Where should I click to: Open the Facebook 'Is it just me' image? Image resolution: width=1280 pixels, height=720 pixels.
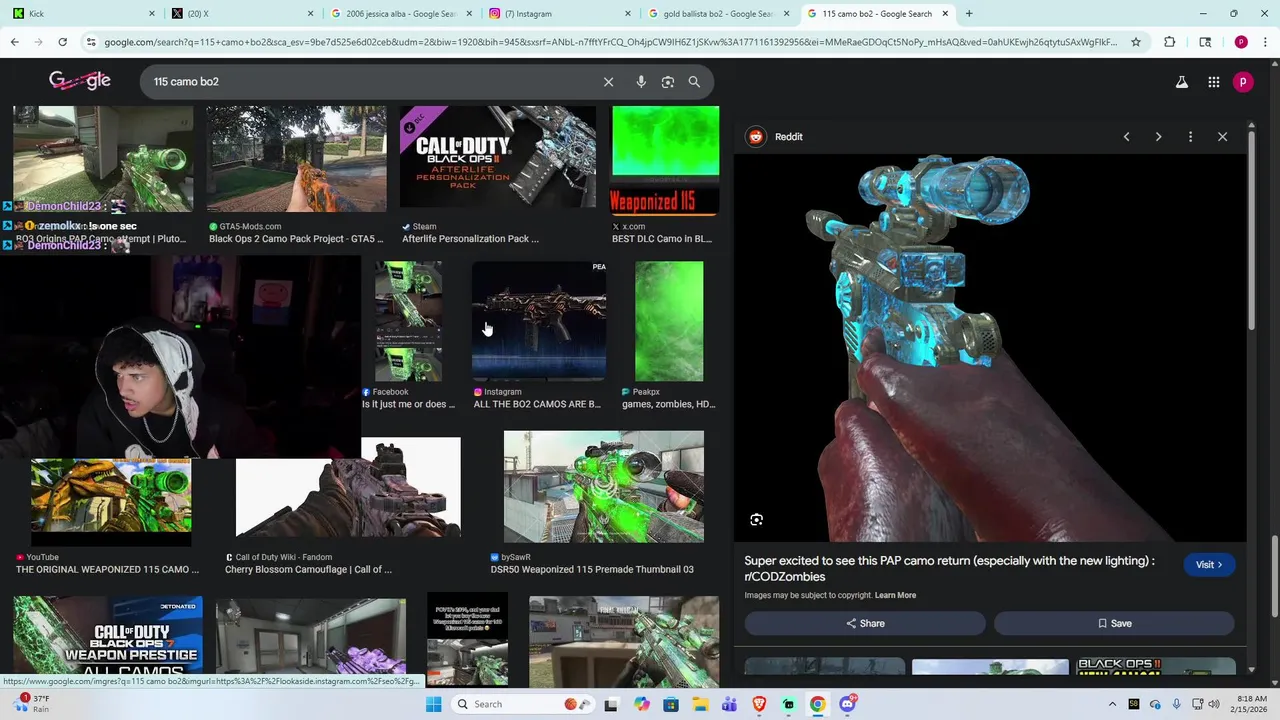408,322
